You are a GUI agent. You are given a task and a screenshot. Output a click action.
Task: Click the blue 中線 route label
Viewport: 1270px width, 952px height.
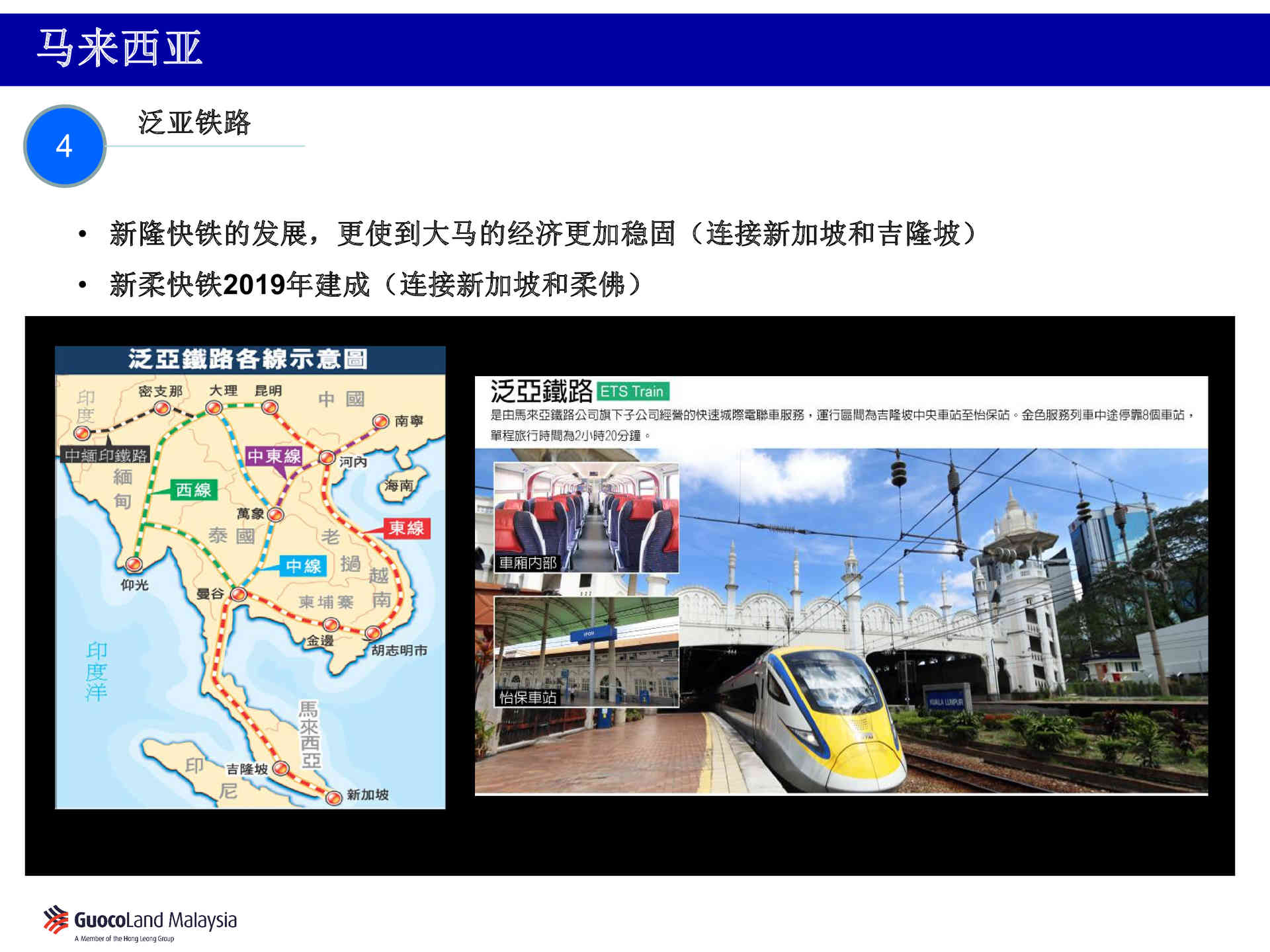(x=303, y=566)
